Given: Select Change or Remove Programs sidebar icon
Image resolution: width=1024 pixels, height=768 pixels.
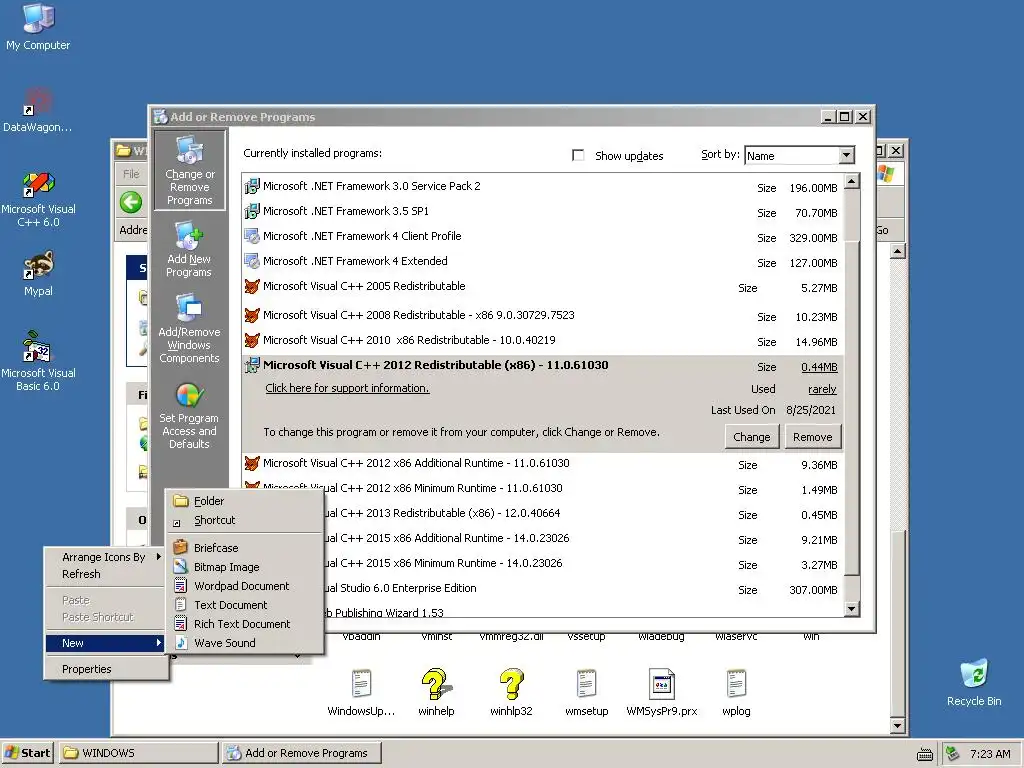Looking at the screenshot, I should click(x=189, y=170).
